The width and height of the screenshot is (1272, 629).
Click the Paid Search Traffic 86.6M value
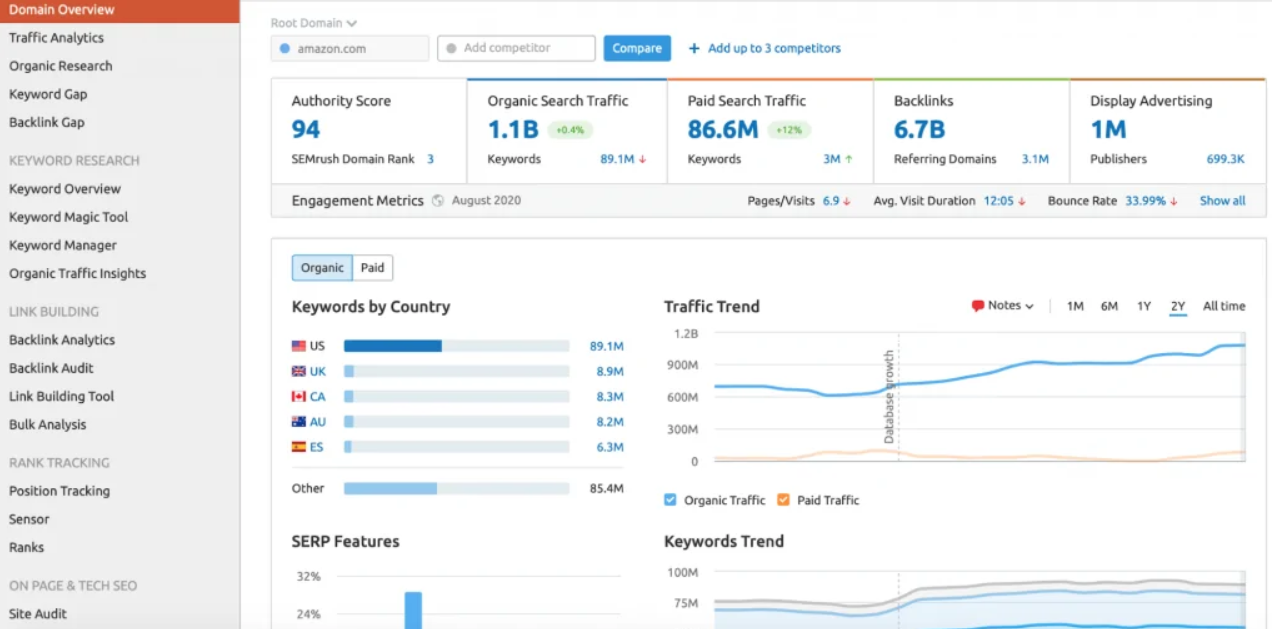pyautogui.click(x=723, y=130)
